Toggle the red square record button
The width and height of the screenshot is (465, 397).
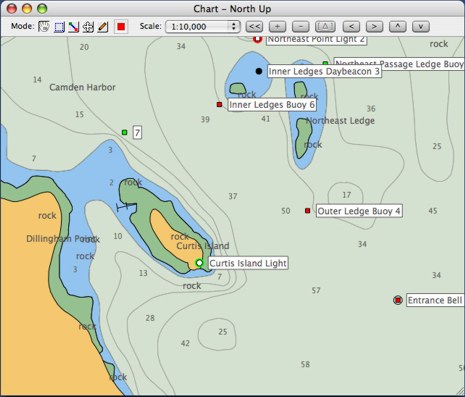pos(121,27)
